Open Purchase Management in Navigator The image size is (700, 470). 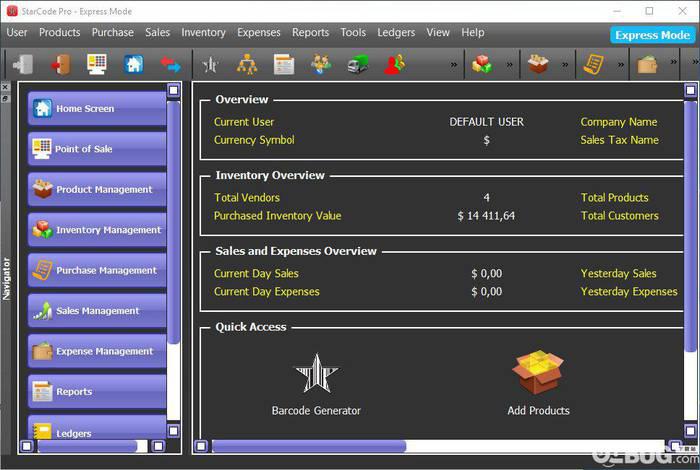point(97,270)
